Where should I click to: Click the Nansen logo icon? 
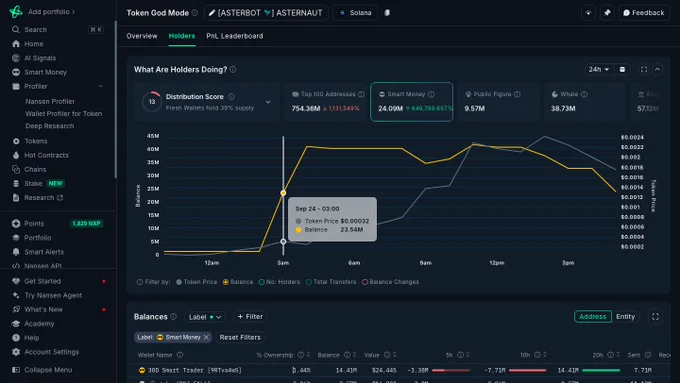[x=16, y=12]
